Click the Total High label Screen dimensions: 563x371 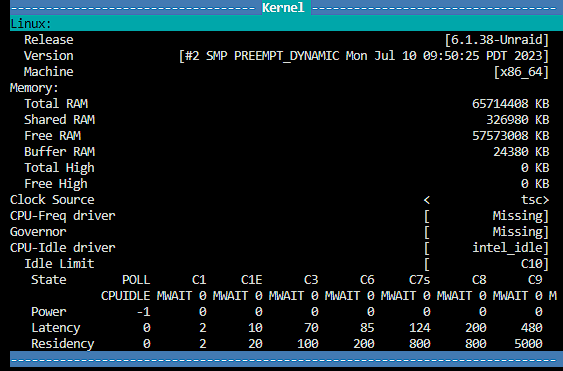(x=60, y=168)
